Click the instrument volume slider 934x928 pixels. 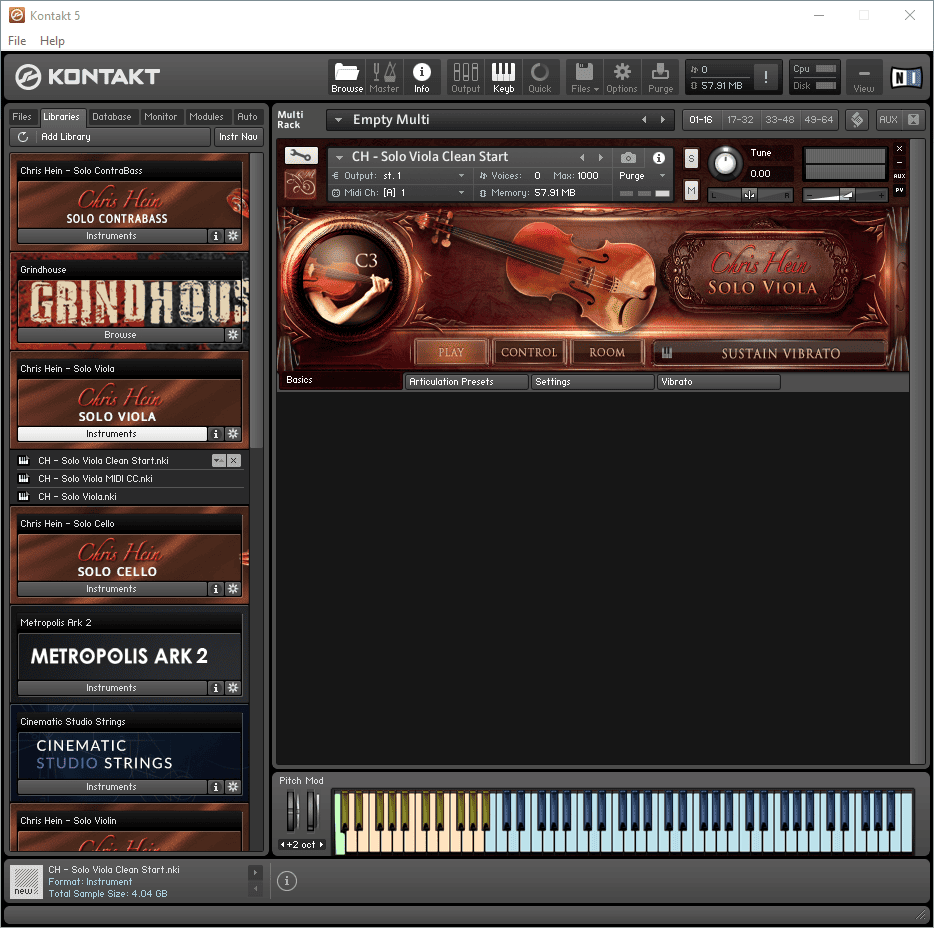[845, 195]
